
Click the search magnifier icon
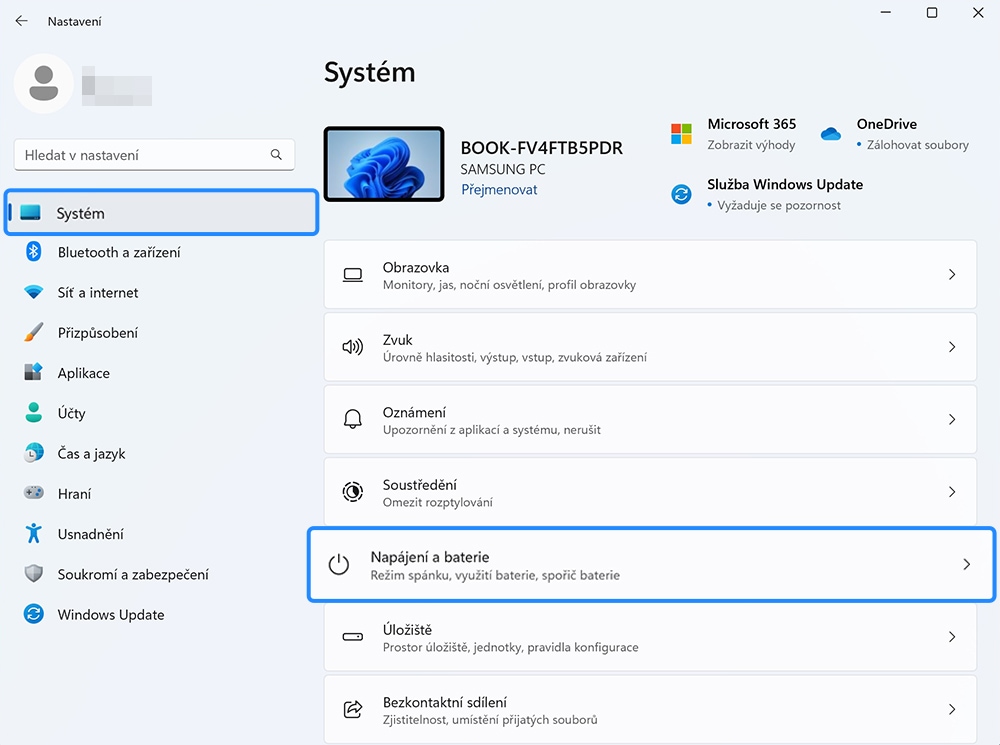[x=276, y=154]
